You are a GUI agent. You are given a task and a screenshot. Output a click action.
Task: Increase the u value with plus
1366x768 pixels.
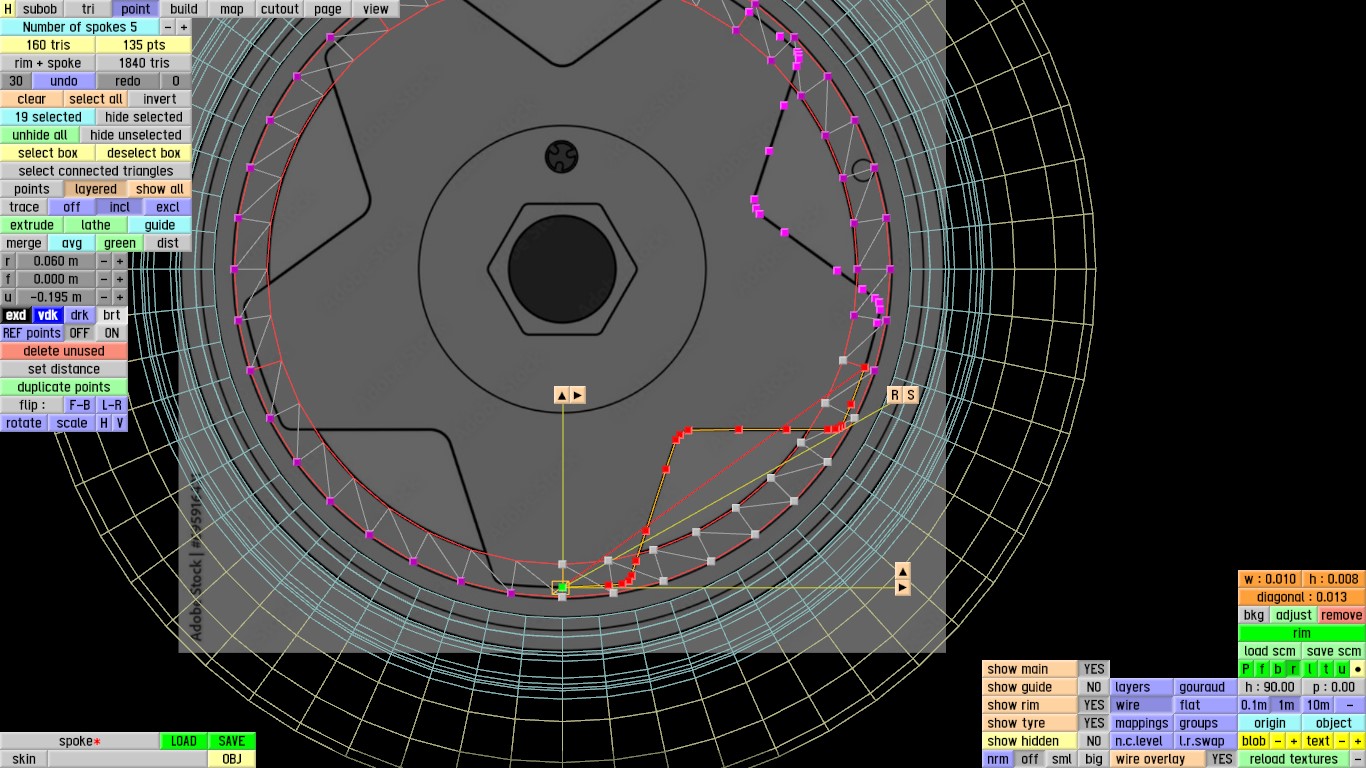pos(120,297)
